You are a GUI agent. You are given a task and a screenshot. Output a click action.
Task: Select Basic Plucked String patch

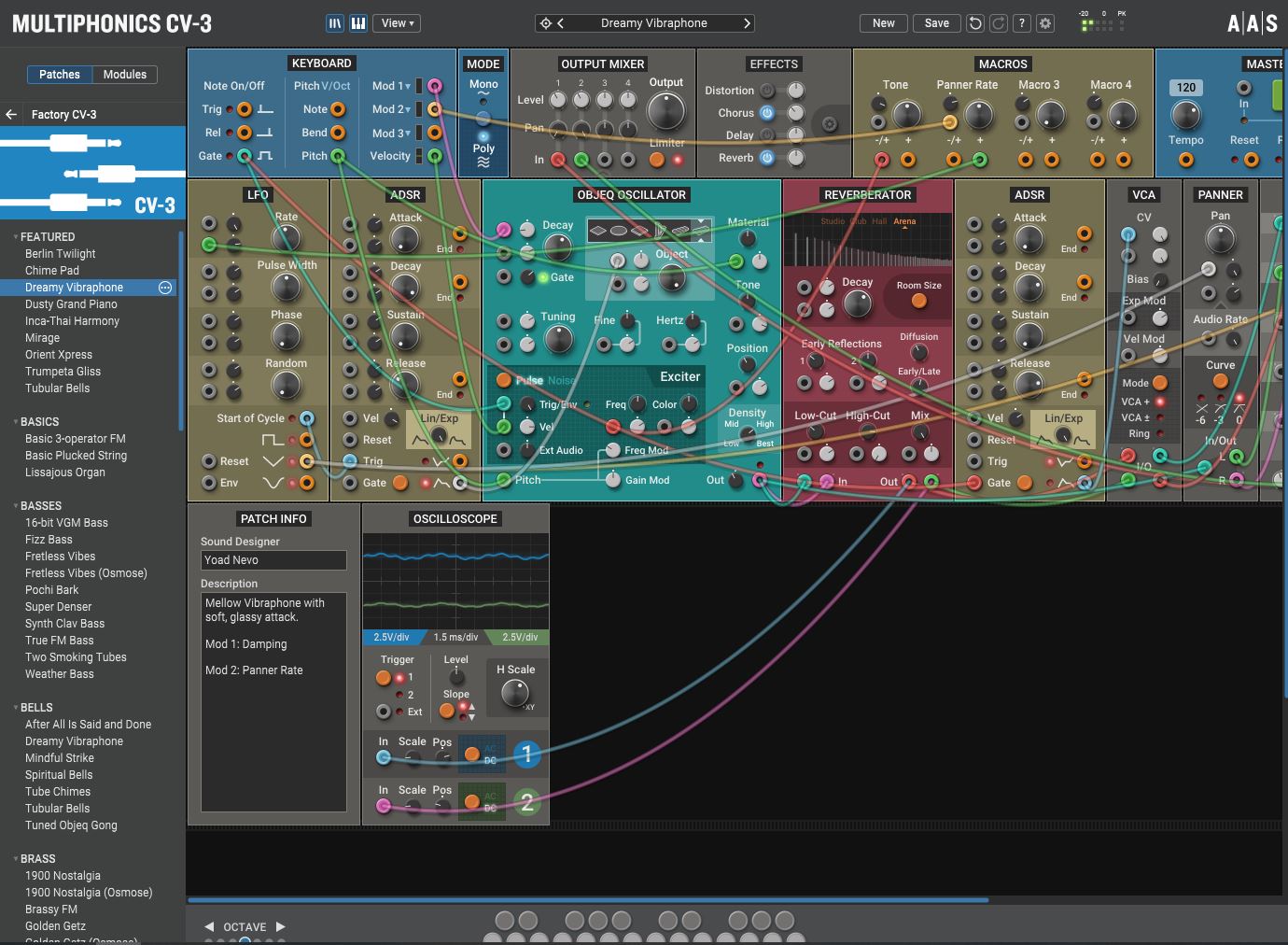click(x=76, y=456)
